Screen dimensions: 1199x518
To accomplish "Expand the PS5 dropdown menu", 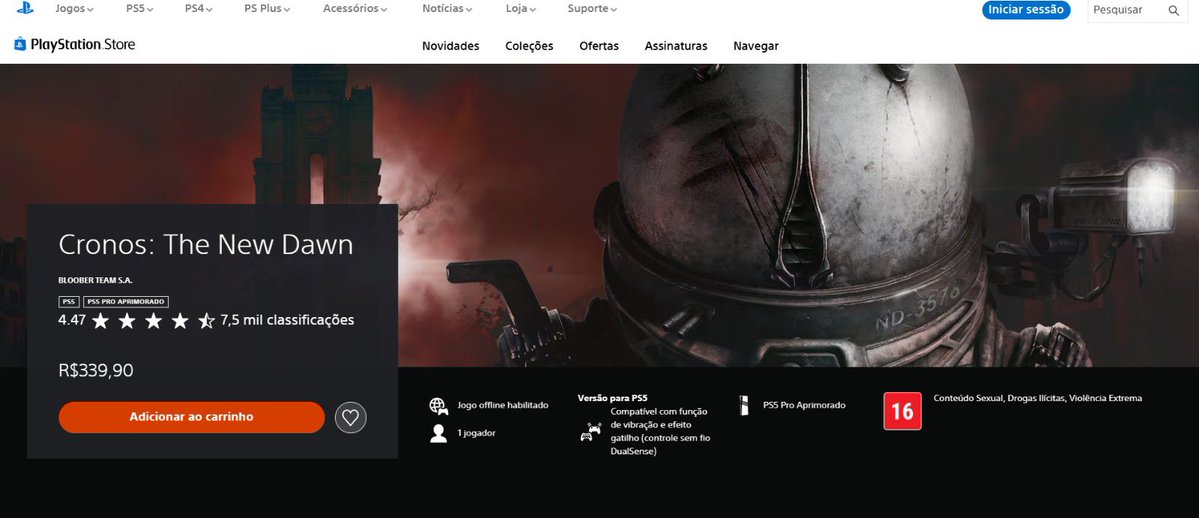I will pos(140,9).
